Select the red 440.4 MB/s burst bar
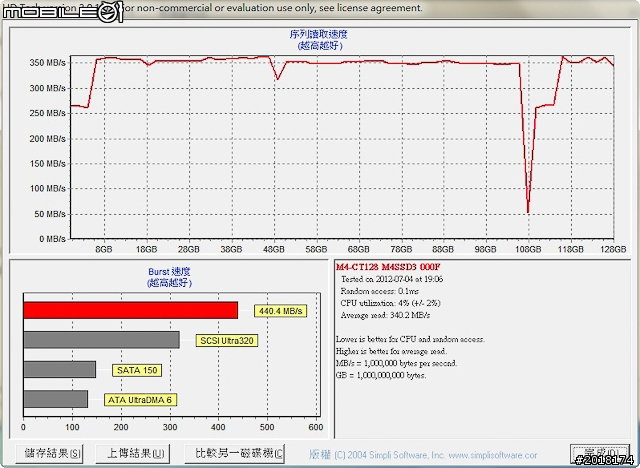This screenshot has height=468, width=640. pos(130,310)
